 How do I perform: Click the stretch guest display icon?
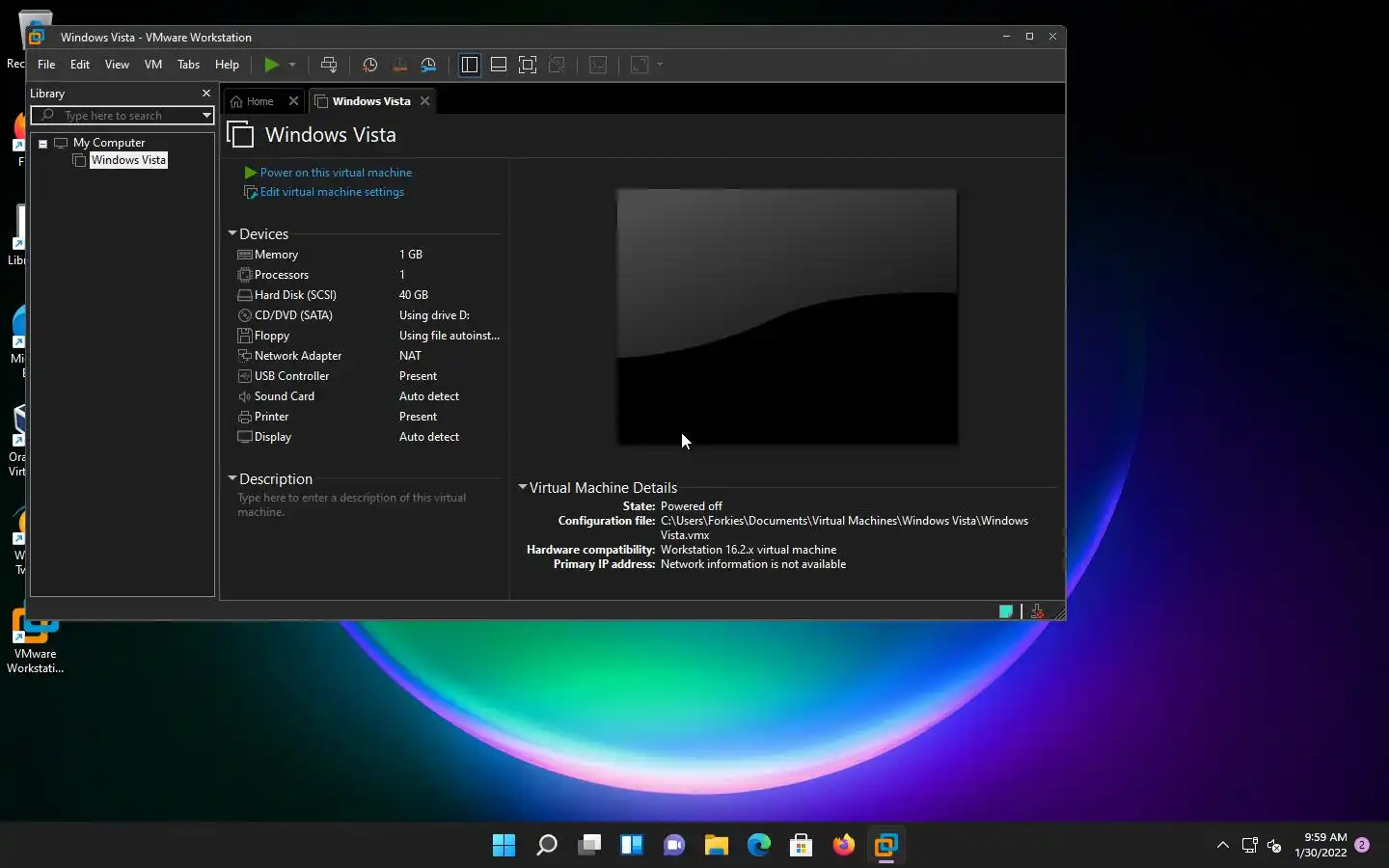639,65
